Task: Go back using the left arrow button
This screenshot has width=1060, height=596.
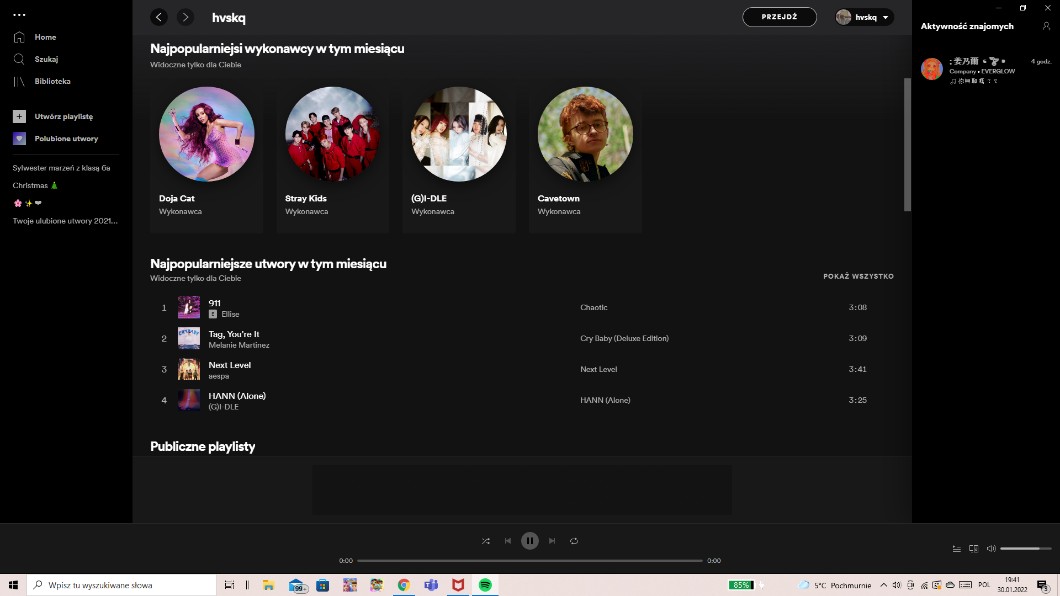Action: (159, 17)
